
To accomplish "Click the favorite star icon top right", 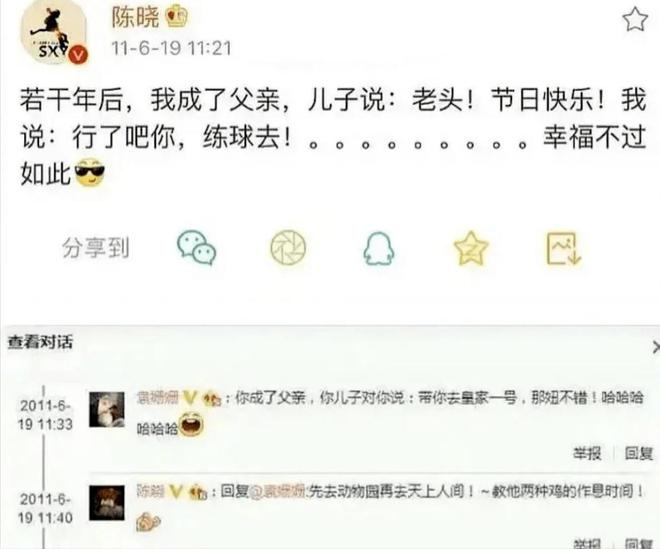I will click(634, 20).
